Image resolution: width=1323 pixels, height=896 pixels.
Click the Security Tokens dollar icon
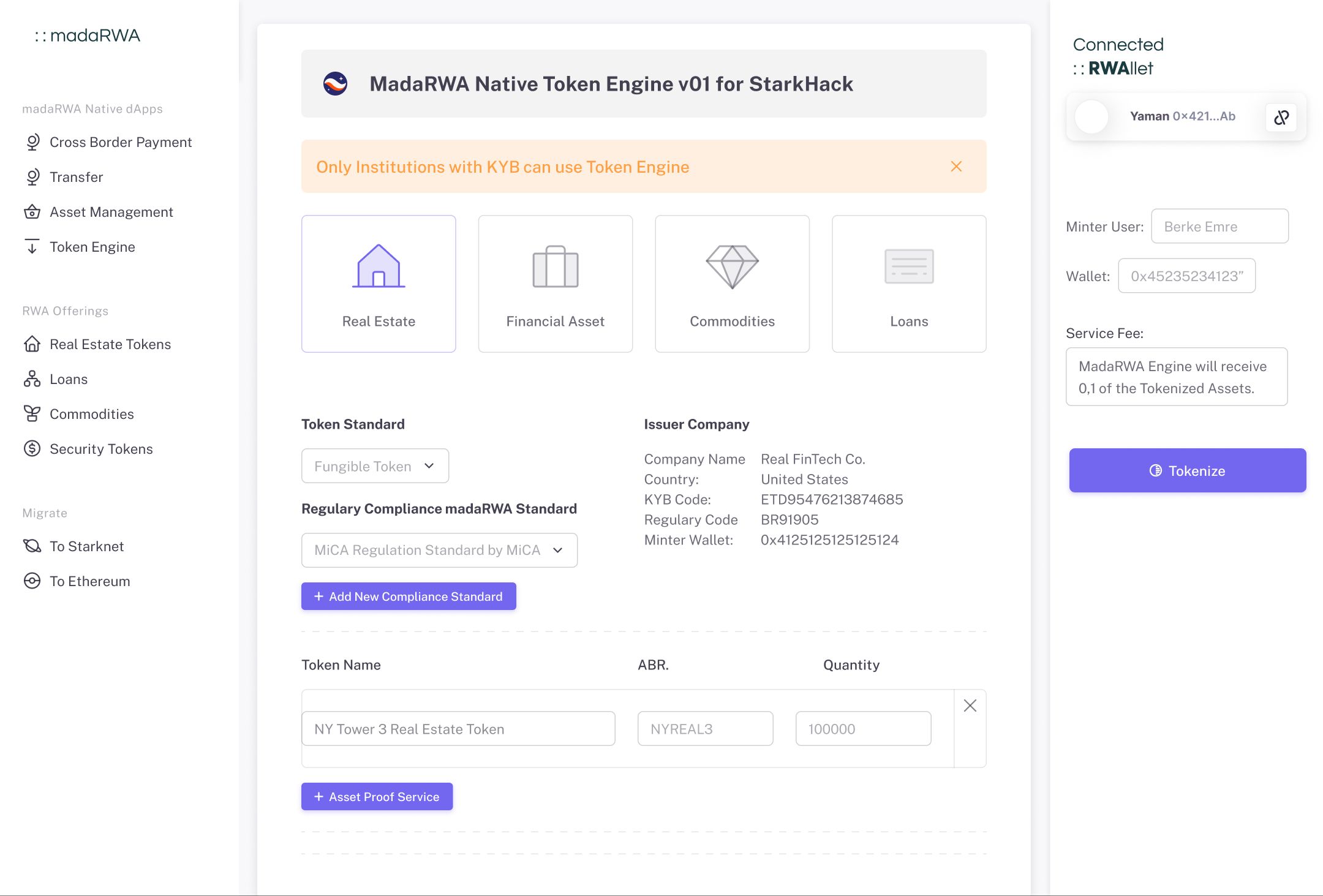[32, 448]
